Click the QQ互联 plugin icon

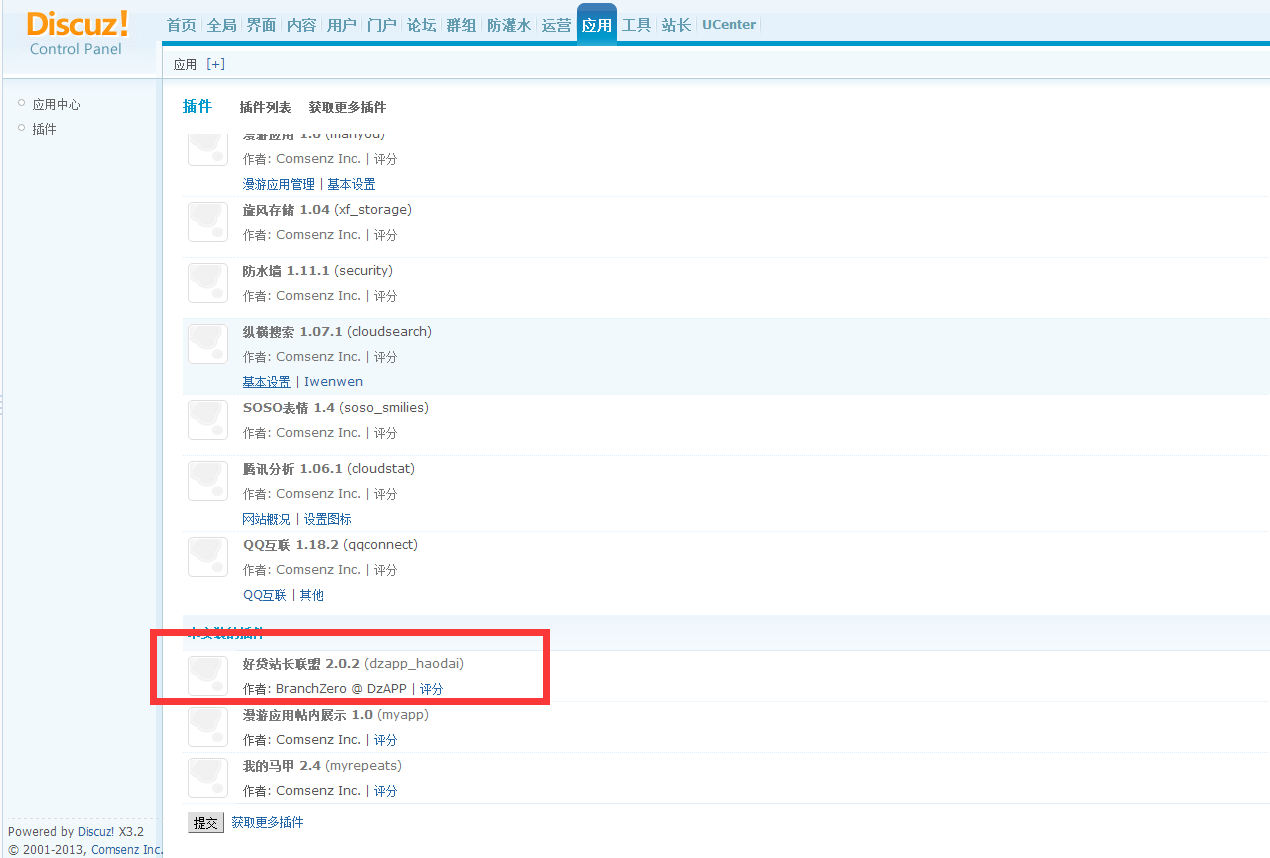(208, 557)
